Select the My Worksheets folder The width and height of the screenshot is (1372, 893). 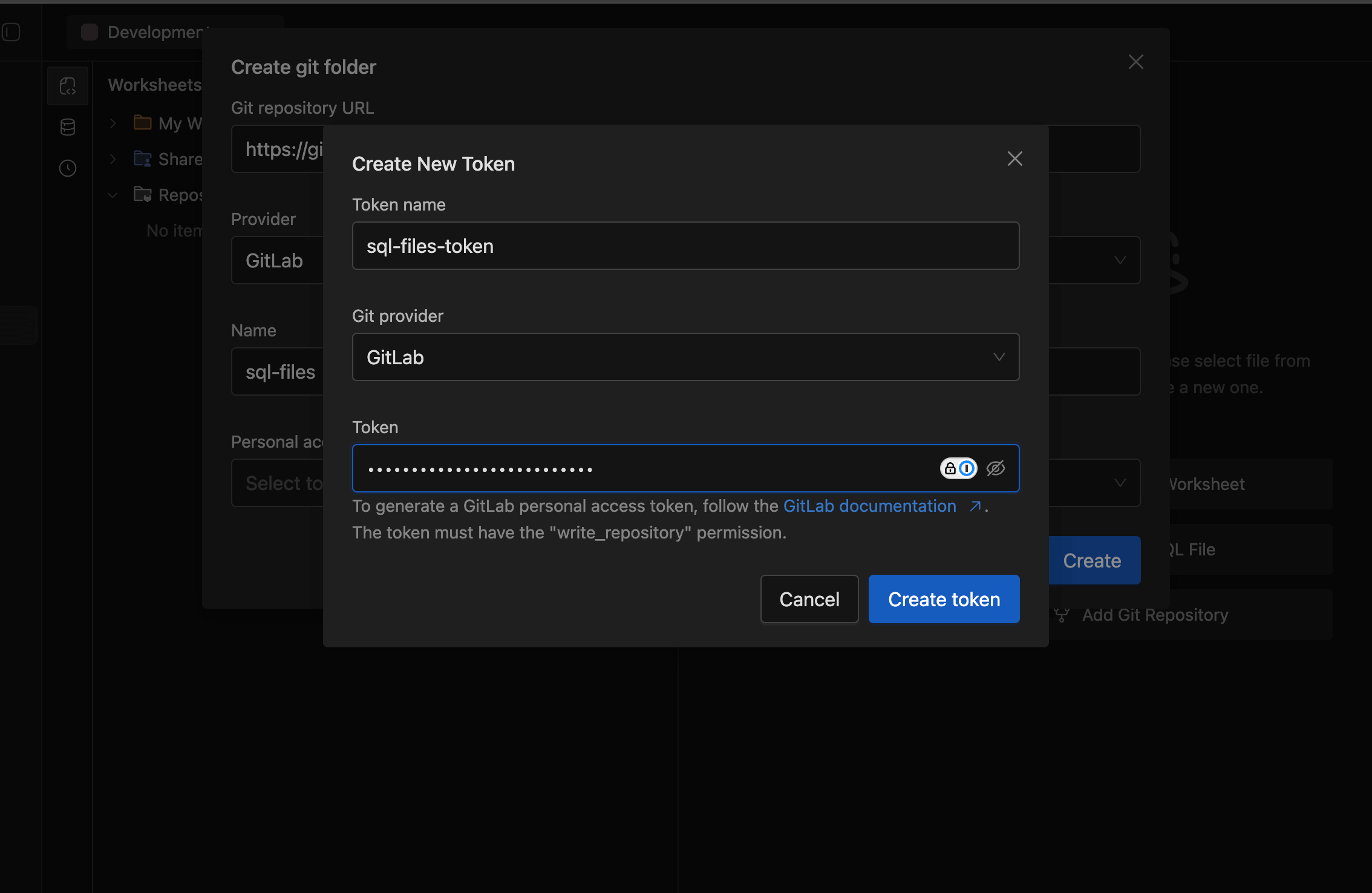pyautogui.click(x=168, y=123)
